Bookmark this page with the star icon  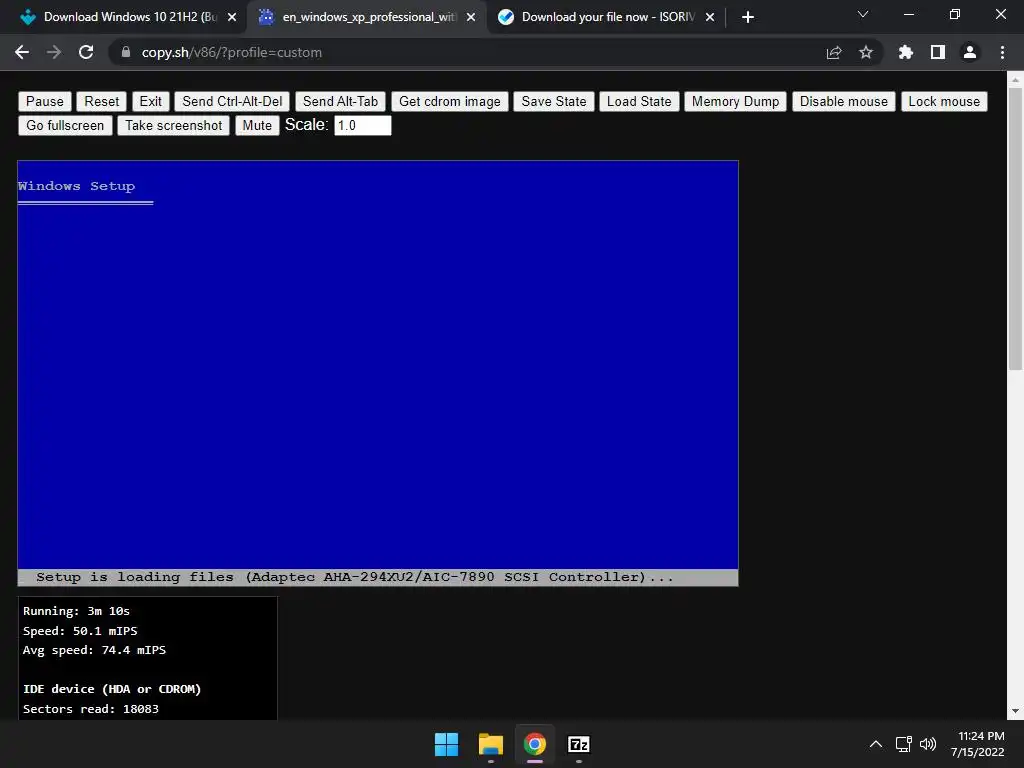tap(866, 52)
